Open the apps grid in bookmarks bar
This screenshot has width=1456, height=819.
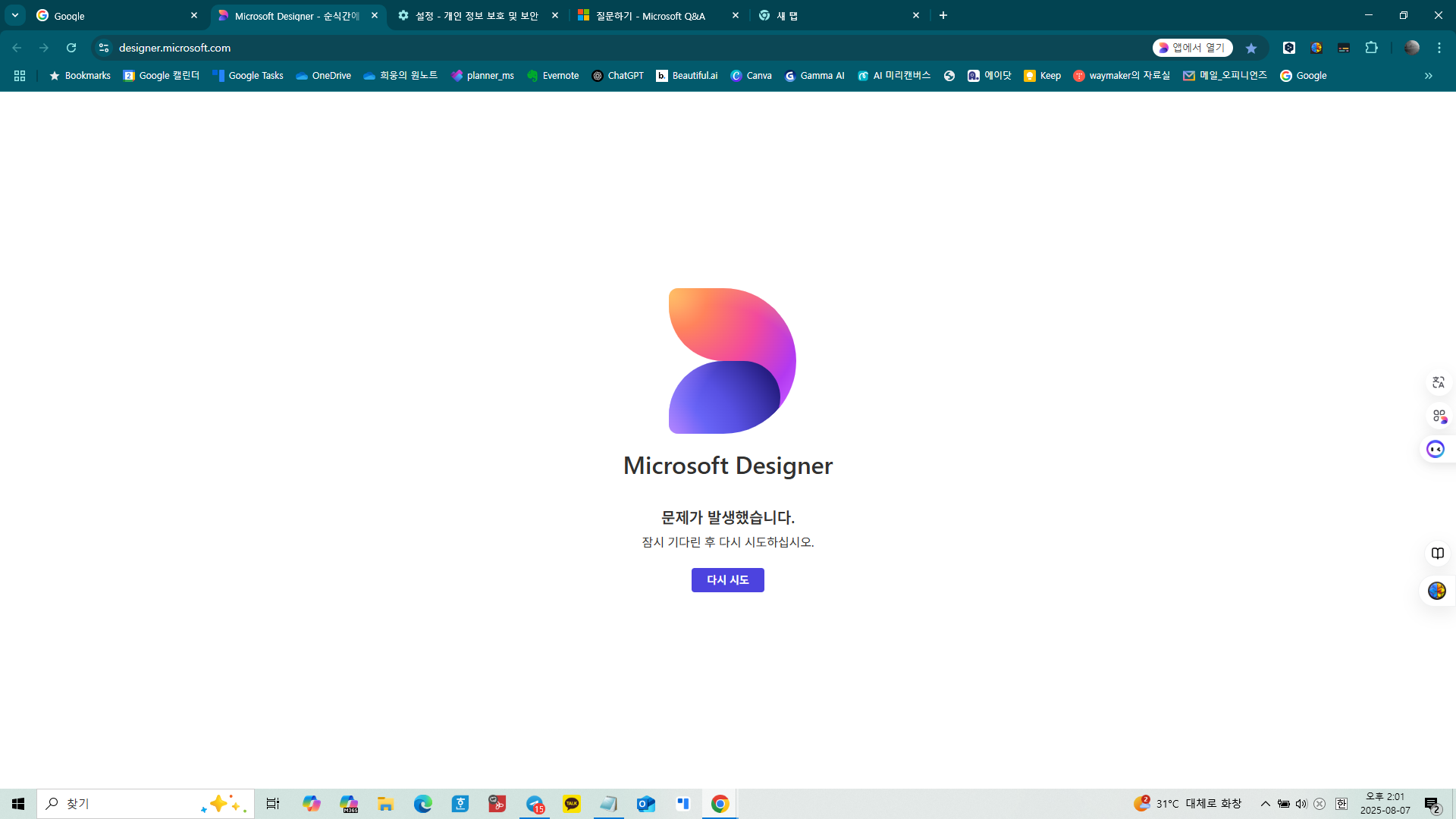click(20, 76)
